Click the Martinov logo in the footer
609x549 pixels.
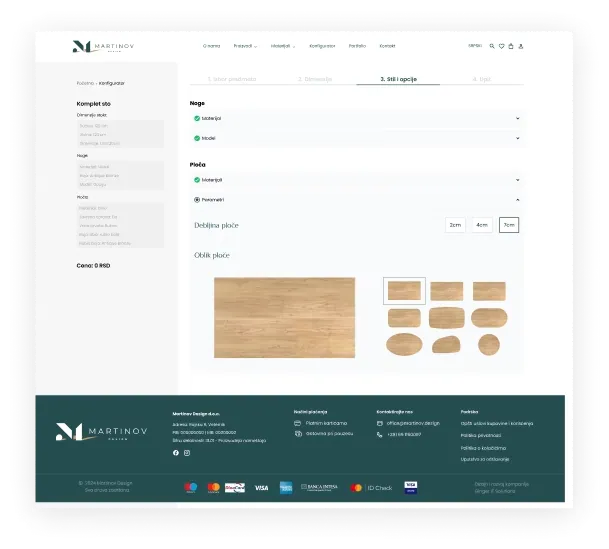click(x=101, y=431)
